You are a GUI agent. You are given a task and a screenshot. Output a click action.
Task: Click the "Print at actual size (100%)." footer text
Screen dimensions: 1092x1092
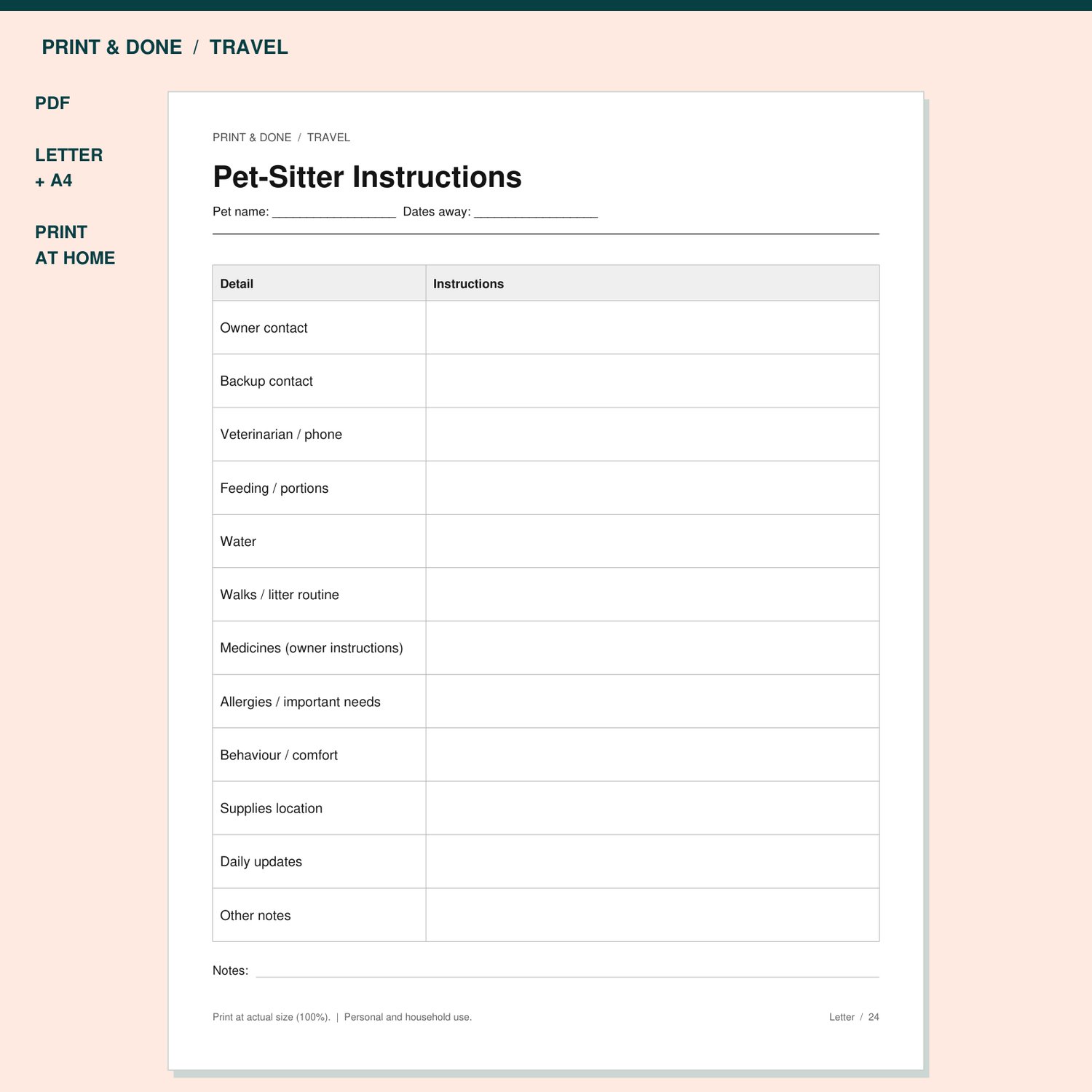click(272, 1017)
